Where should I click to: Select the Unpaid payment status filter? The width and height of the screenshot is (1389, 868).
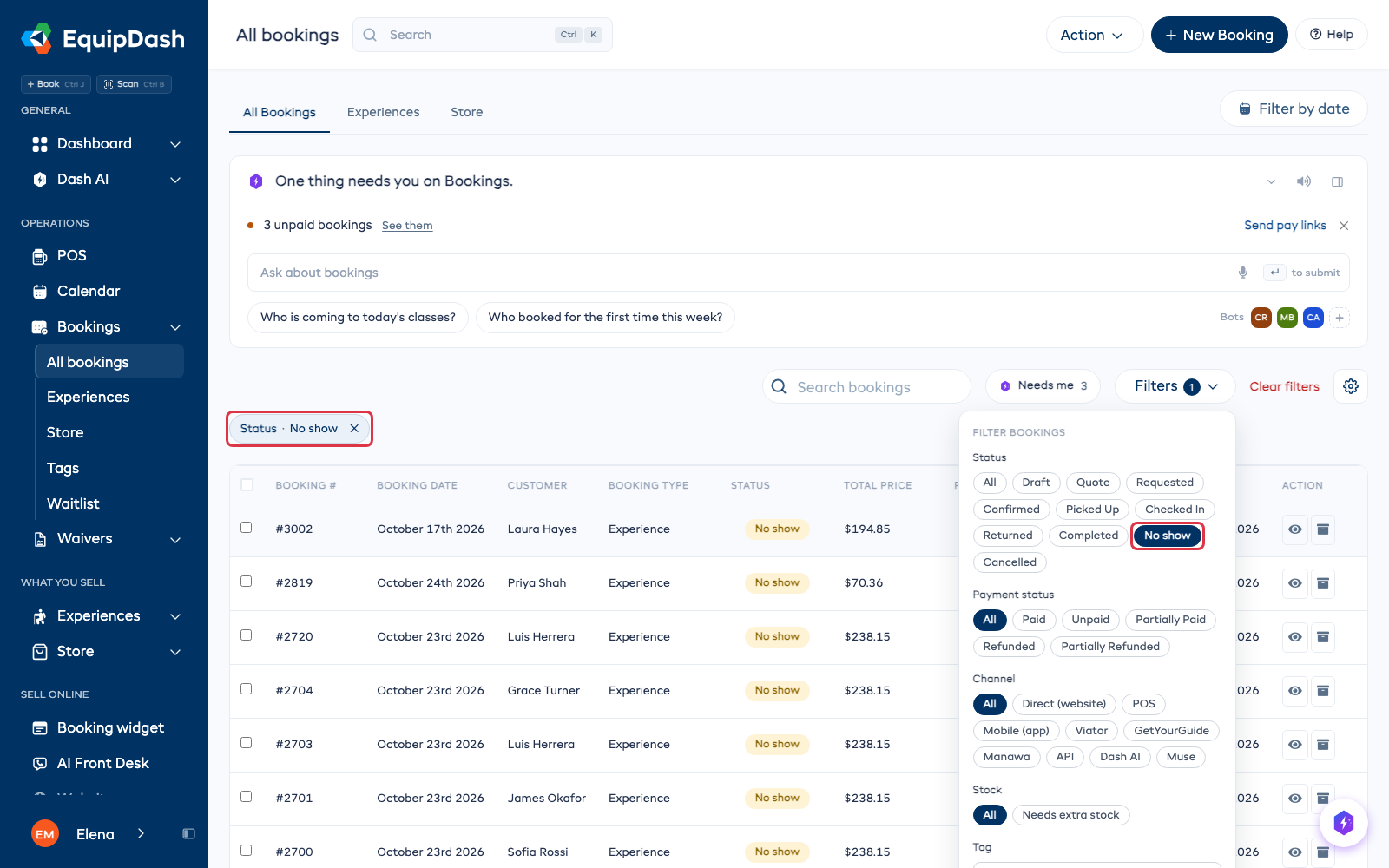[1090, 620]
